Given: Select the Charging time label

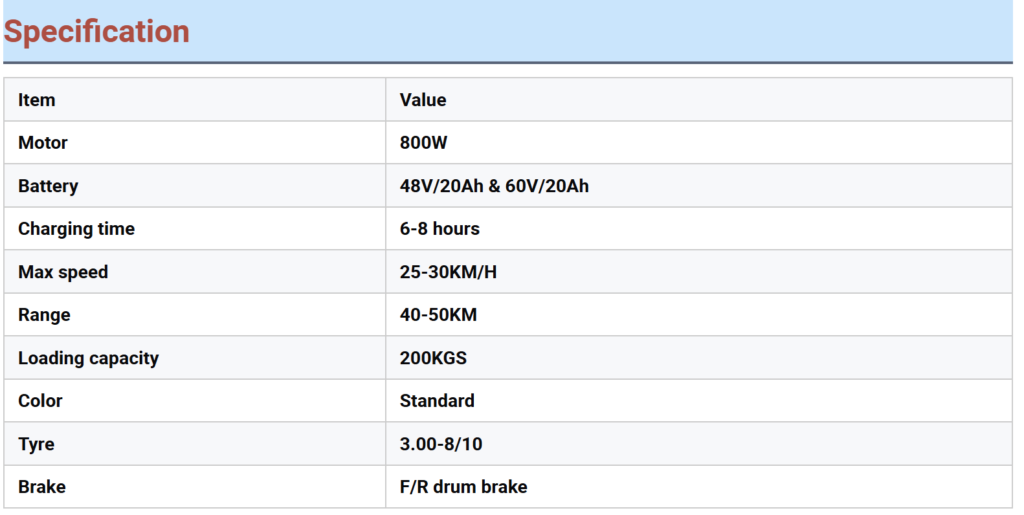Looking at the screenshot, I should pyautogui.click(x=76, y=229).
